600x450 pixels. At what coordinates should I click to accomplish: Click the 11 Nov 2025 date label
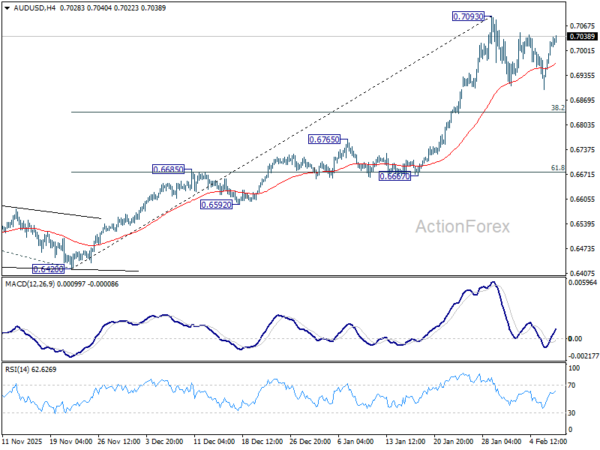(x=21, y=442)
